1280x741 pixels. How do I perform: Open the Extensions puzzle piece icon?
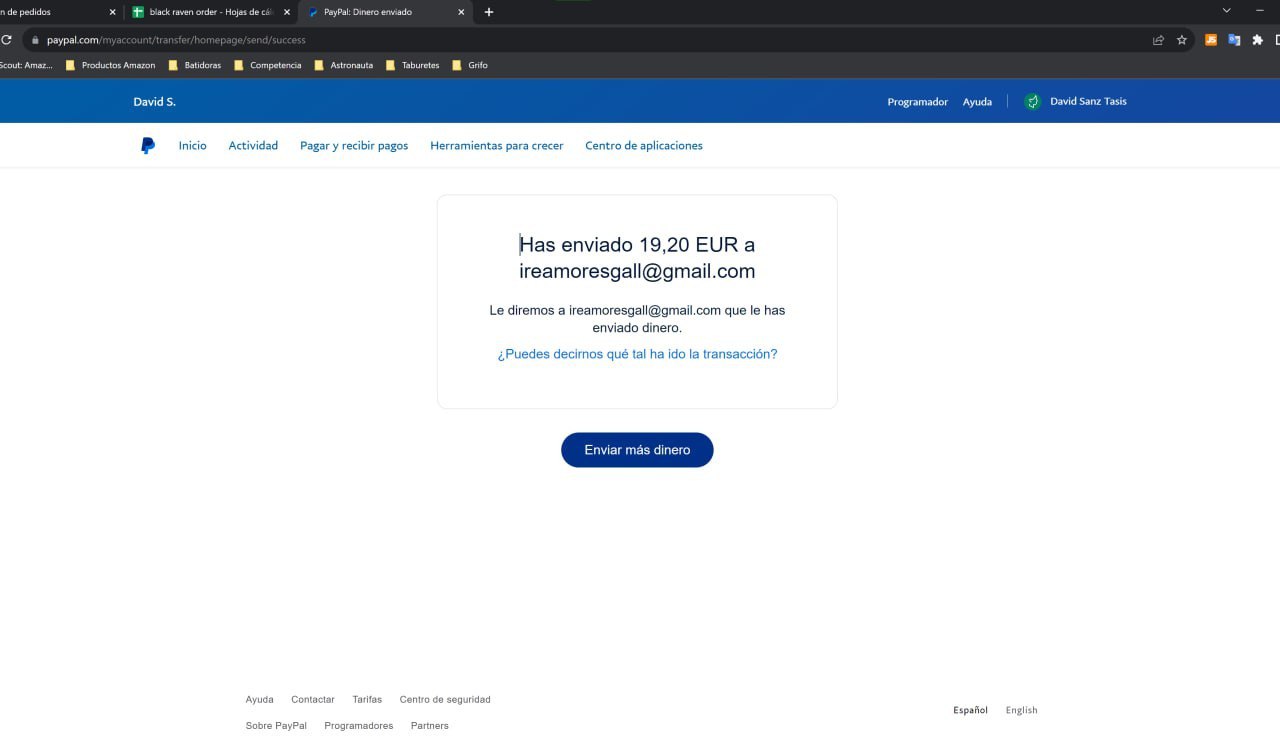coord(1258,40)
